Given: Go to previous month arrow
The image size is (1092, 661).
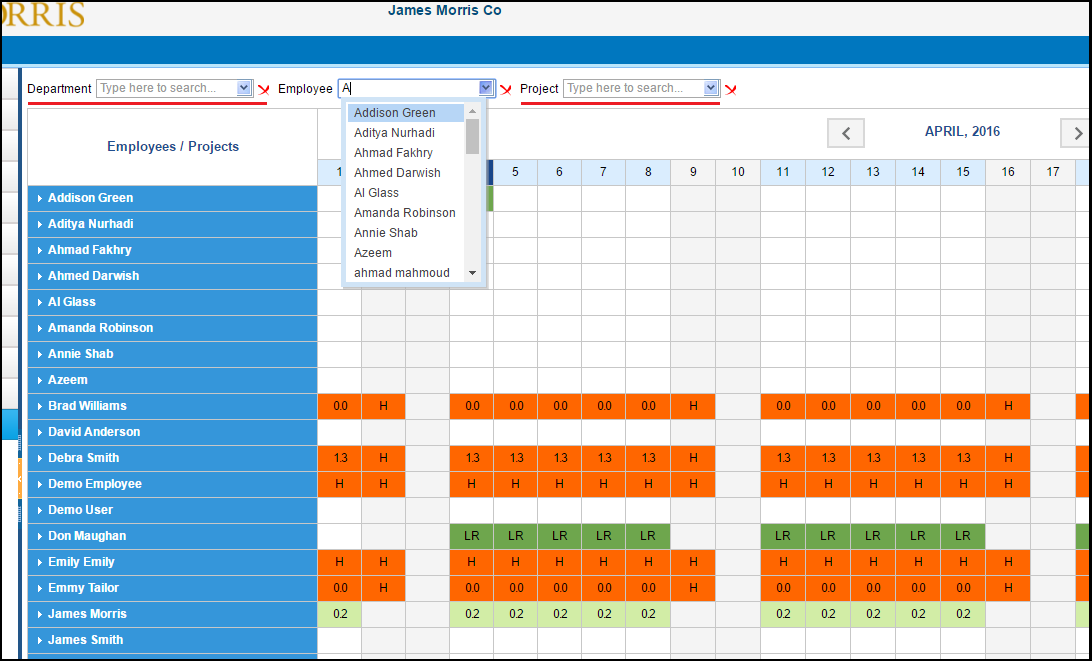Looking at the screenshot, I should (x=846, y=133).
